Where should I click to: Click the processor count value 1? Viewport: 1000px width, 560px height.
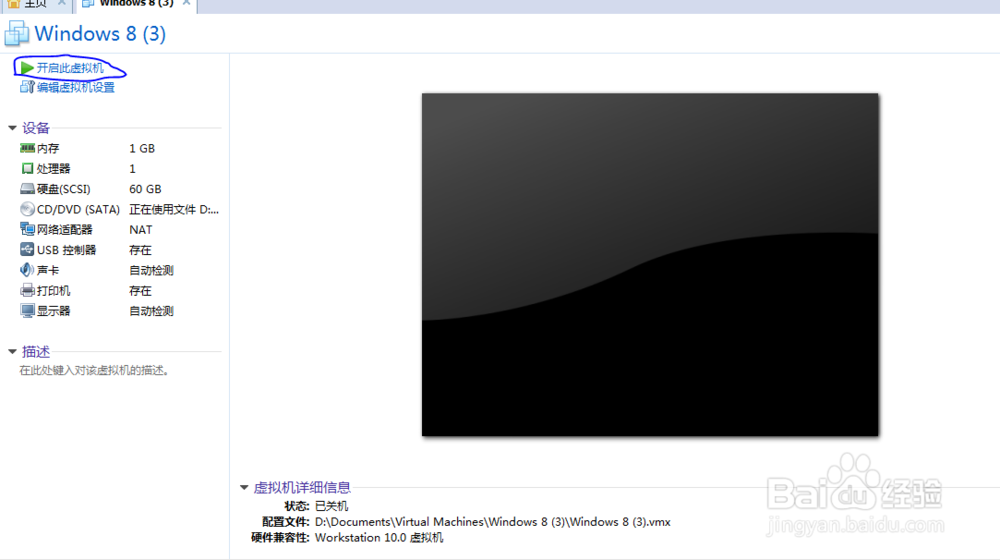tap(133, 168)
